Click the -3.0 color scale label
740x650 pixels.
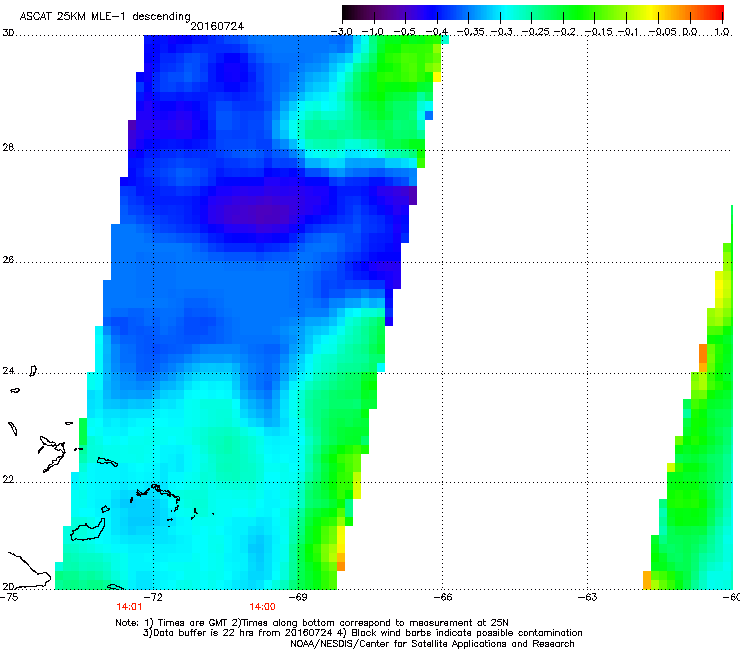click(x=341, y=32)
